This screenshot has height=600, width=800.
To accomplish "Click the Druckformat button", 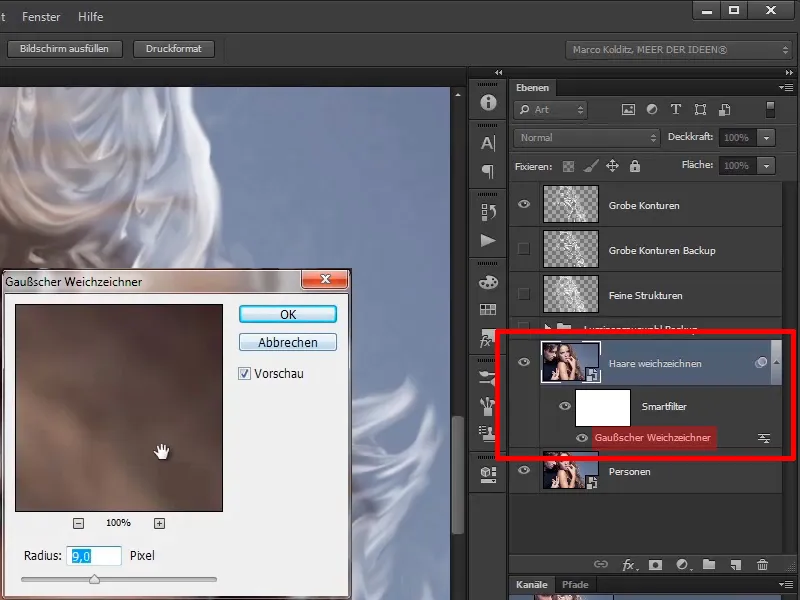I will (x=173, y=49).
